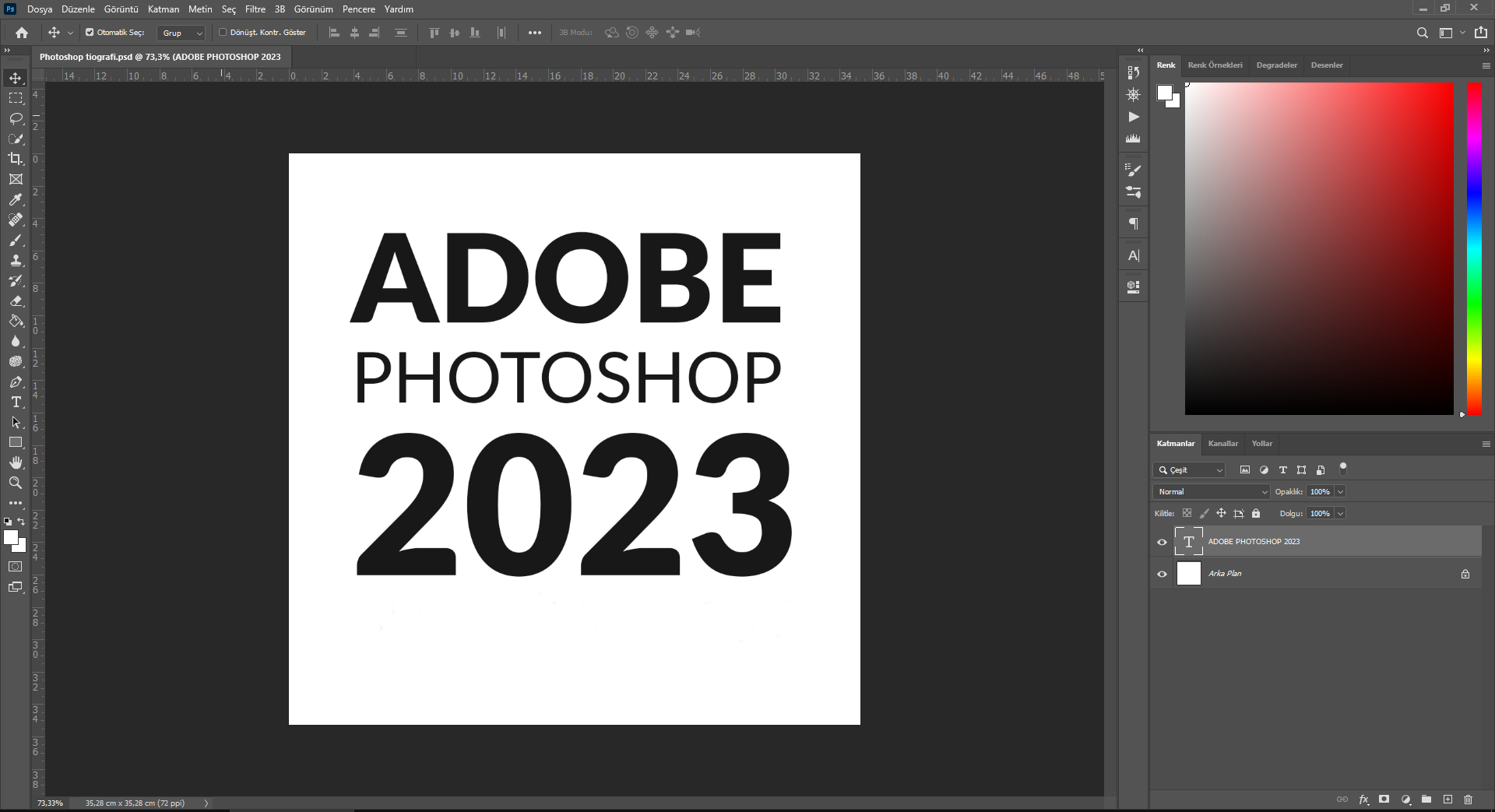Select the Frame tool
1495x812 pixels.
[x=16, y=179]
